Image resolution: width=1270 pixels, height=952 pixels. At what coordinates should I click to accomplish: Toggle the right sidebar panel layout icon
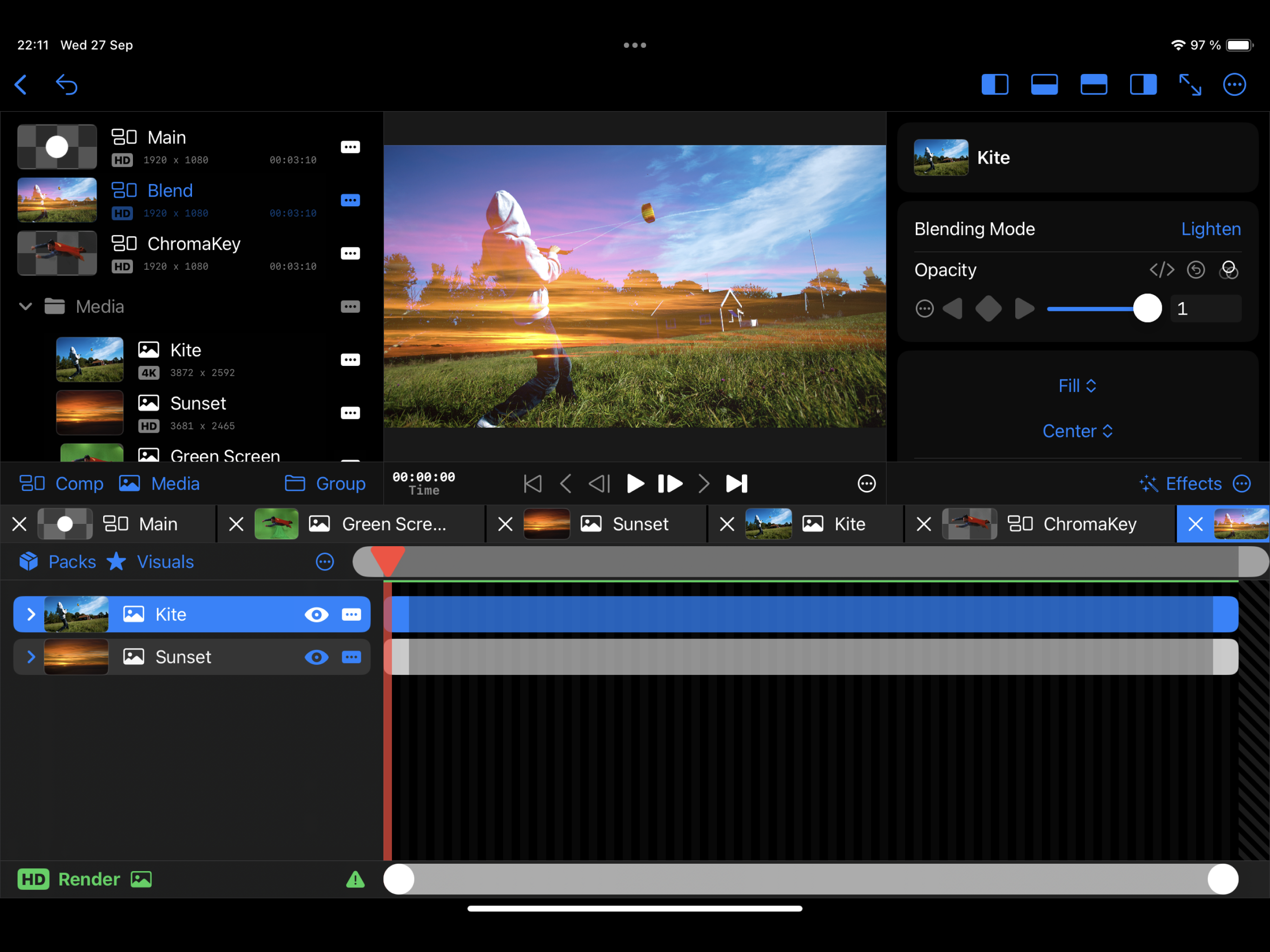click(x=1143, y=85)
